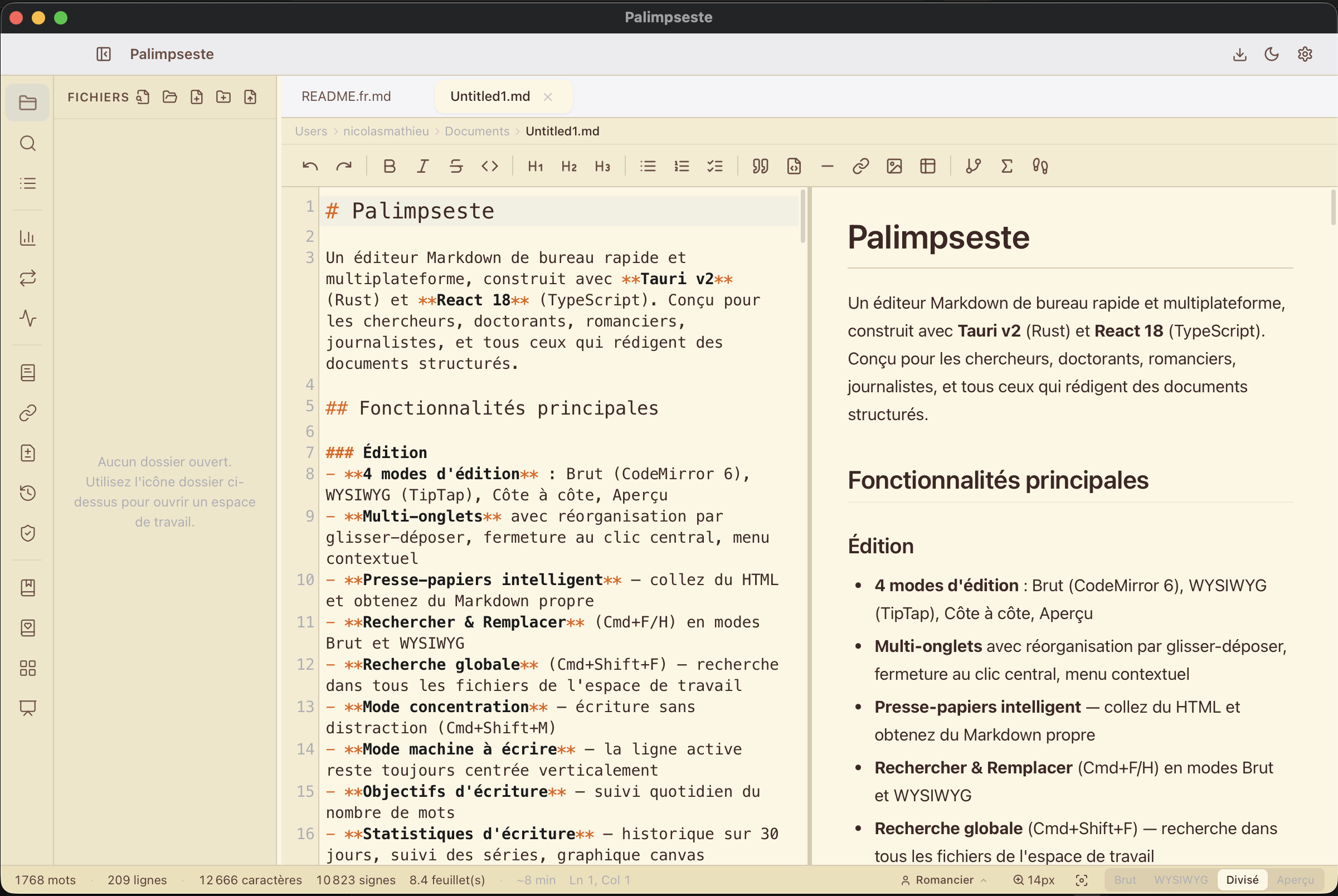The width and height of the screenshot is (1338, 896).
Task: Click the file search icon beside FICHIERS
Action: coord(143,97)
